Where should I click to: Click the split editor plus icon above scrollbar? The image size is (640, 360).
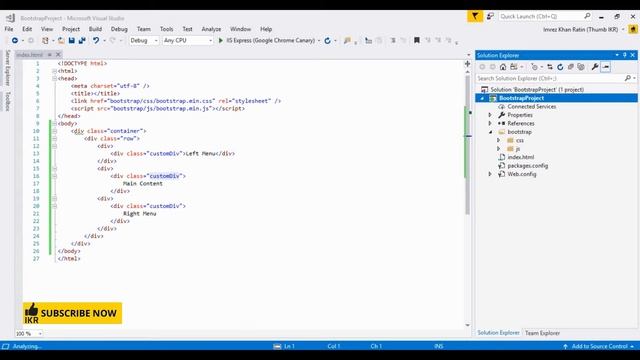pos(467,64)
